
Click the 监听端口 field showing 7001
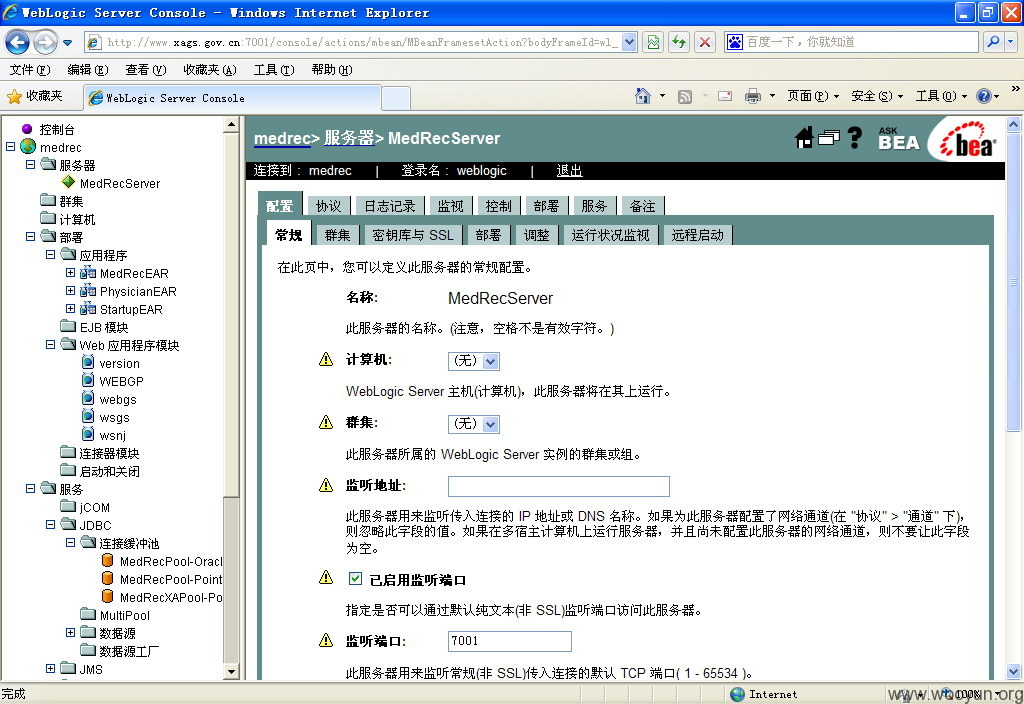click(x=509, y=641)
